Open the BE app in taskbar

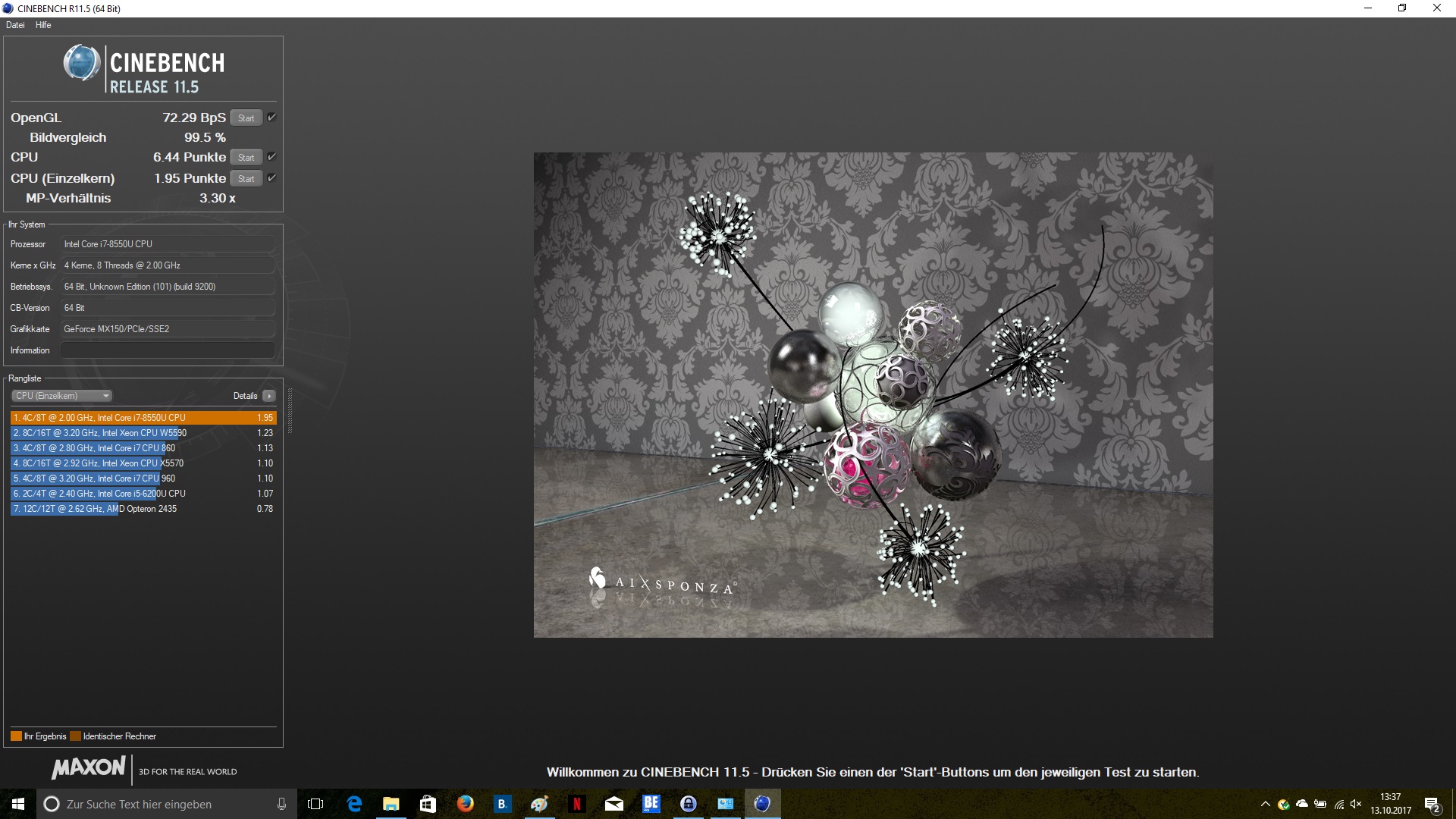point(651,804)
